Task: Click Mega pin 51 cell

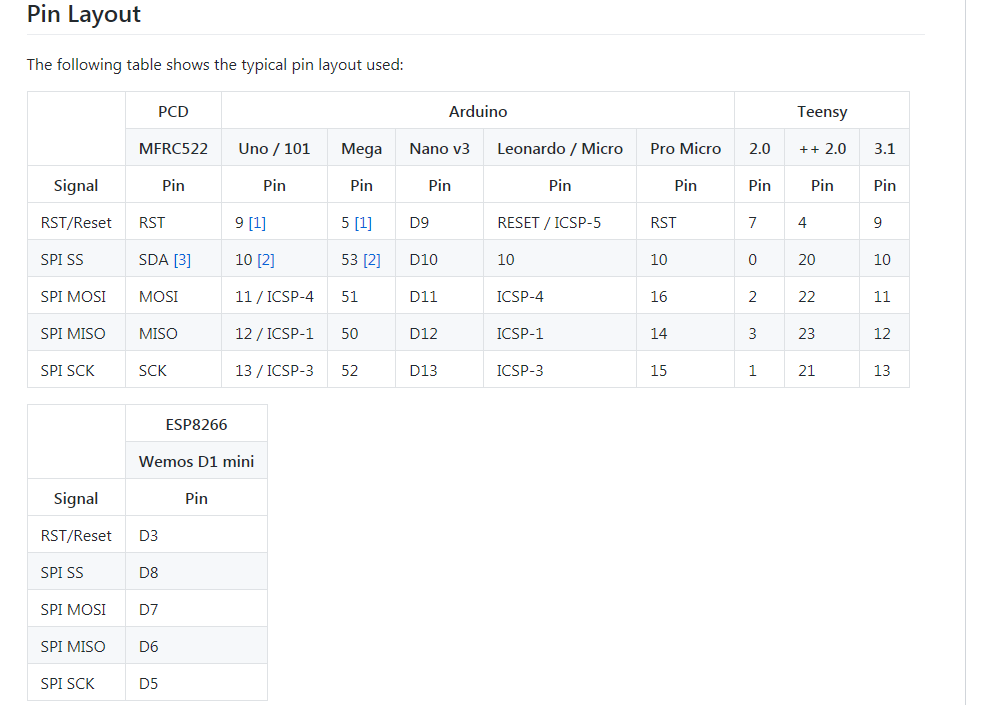Action: click(x=362, y=297)
